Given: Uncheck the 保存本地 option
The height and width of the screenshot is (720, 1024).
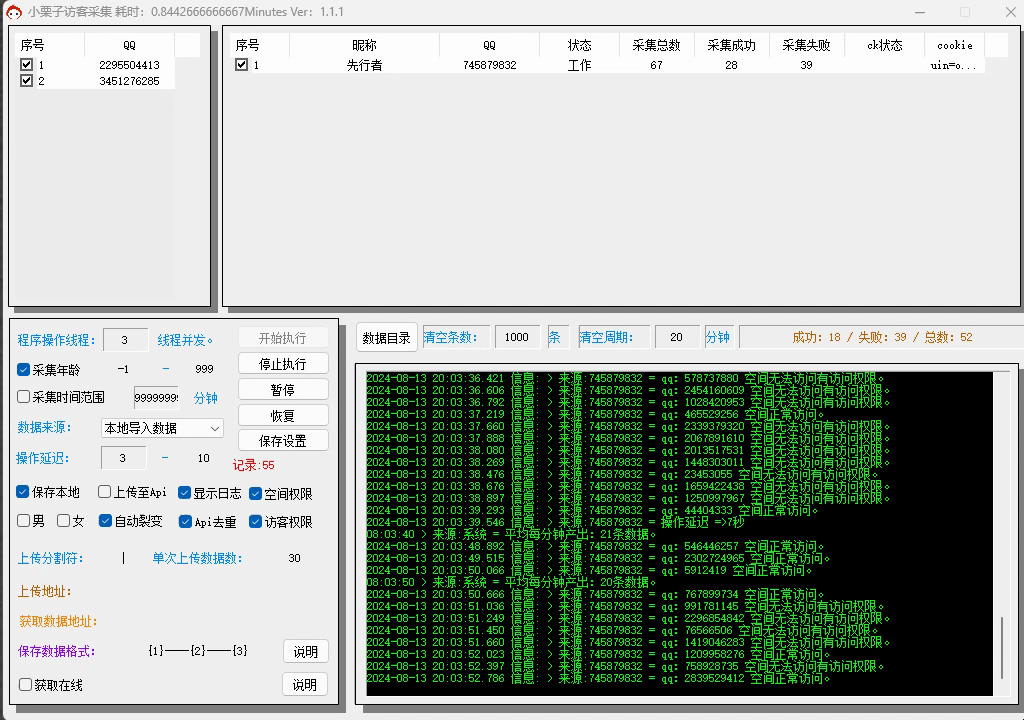Looking at the screenshot, I should coord(24,492).
